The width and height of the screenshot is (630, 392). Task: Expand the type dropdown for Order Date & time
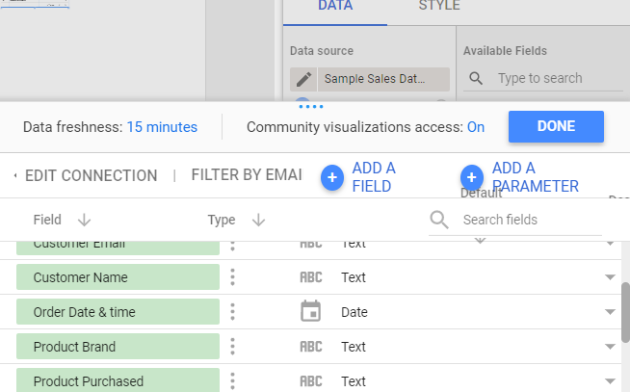(610, 312)
